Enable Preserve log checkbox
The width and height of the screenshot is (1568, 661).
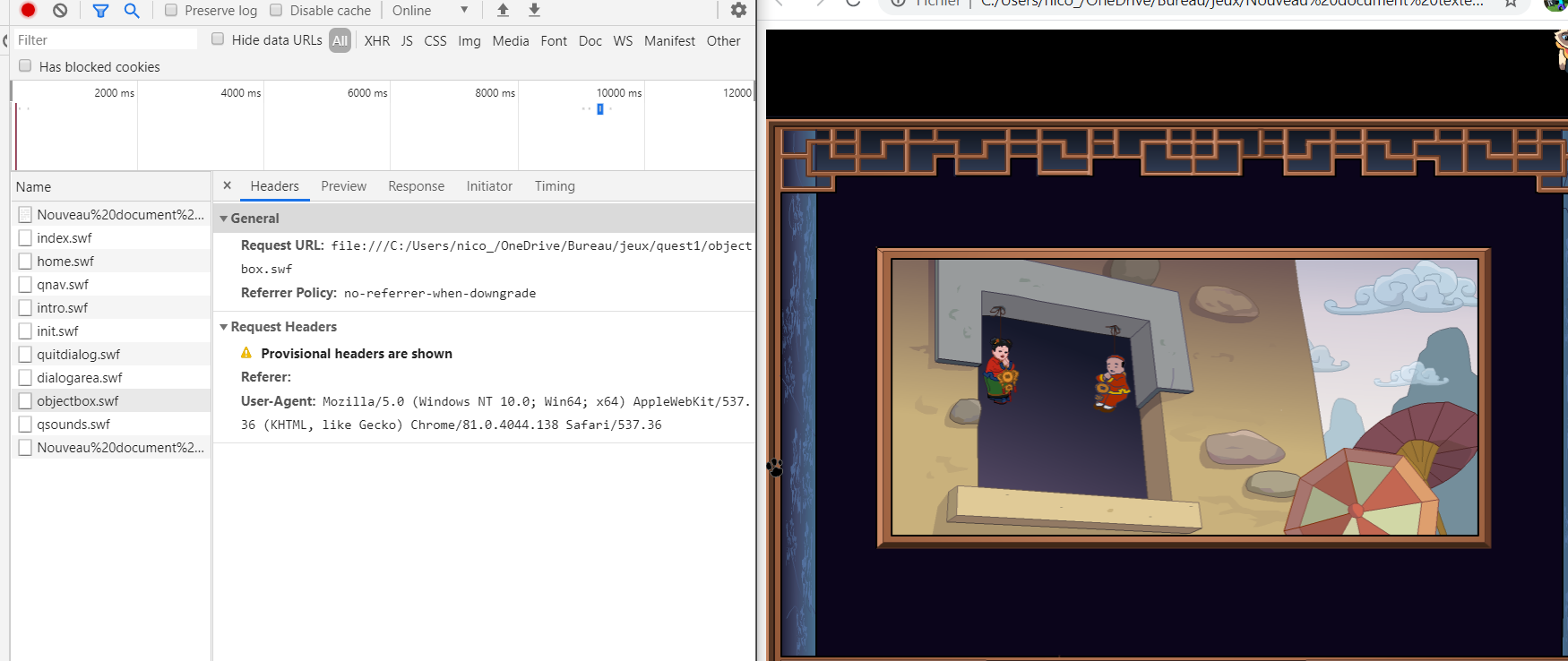pos(171,10)
